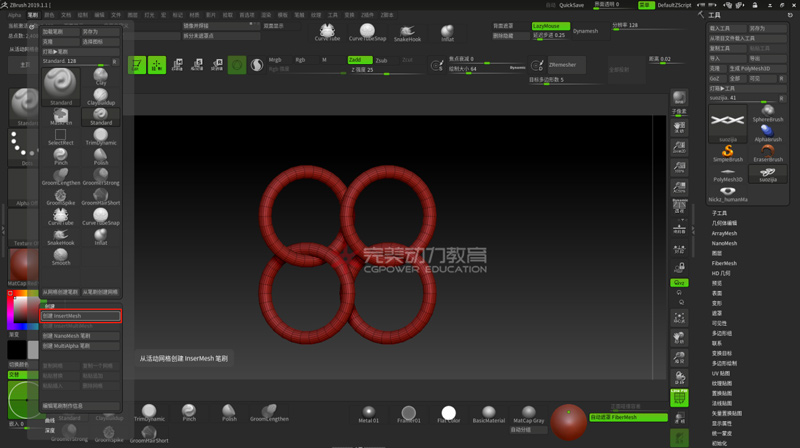The image size is (800, 448).
Task: Click the QuickSave button
Action: (572, 5)
